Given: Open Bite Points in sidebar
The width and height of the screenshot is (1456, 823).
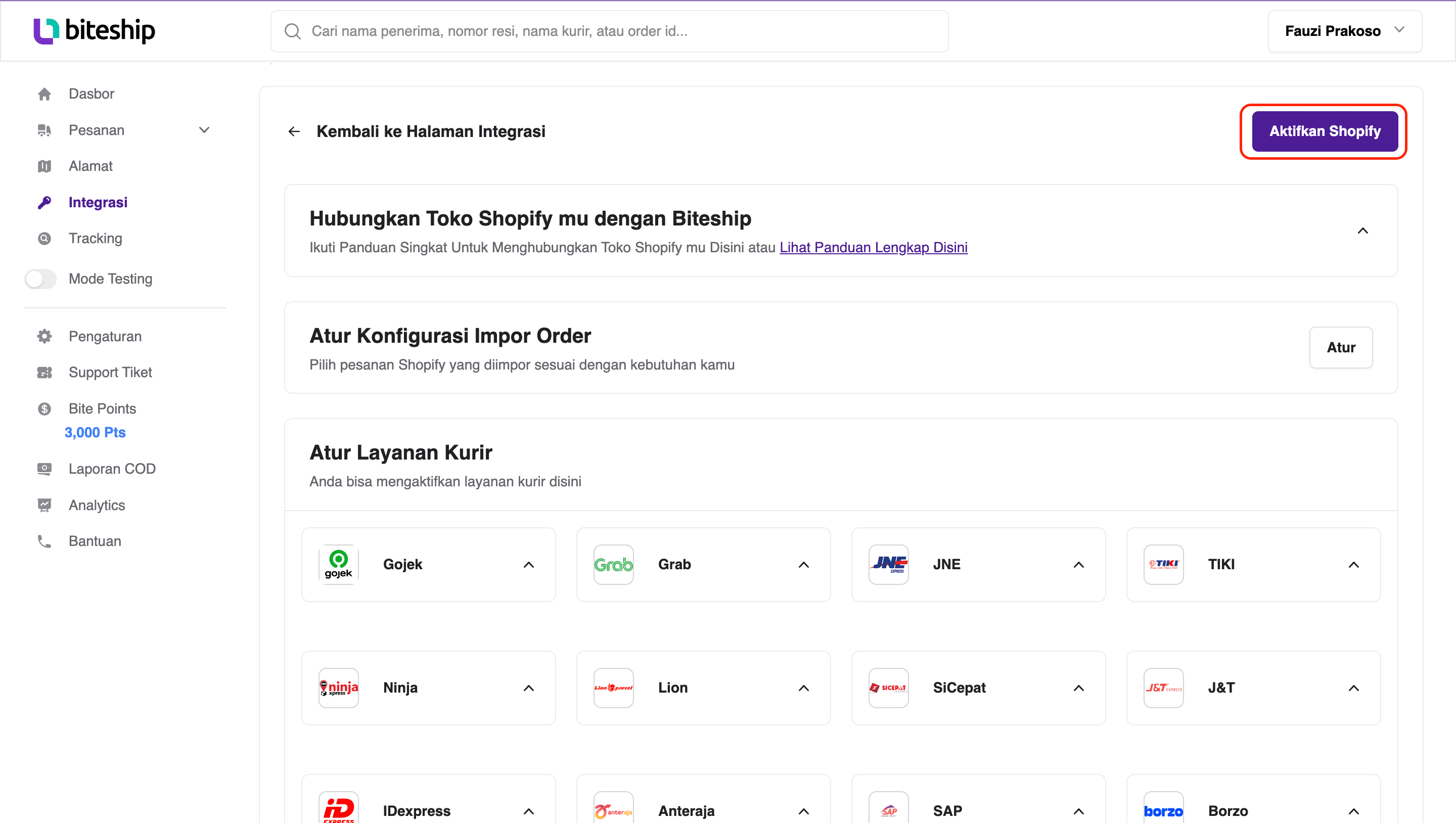Looking at the screenshot, I should click(102, 408).
